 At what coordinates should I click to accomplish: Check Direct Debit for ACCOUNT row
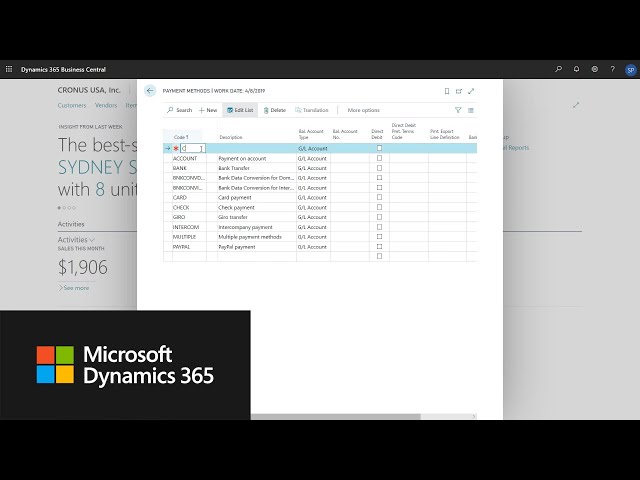(x=379, y=158)
